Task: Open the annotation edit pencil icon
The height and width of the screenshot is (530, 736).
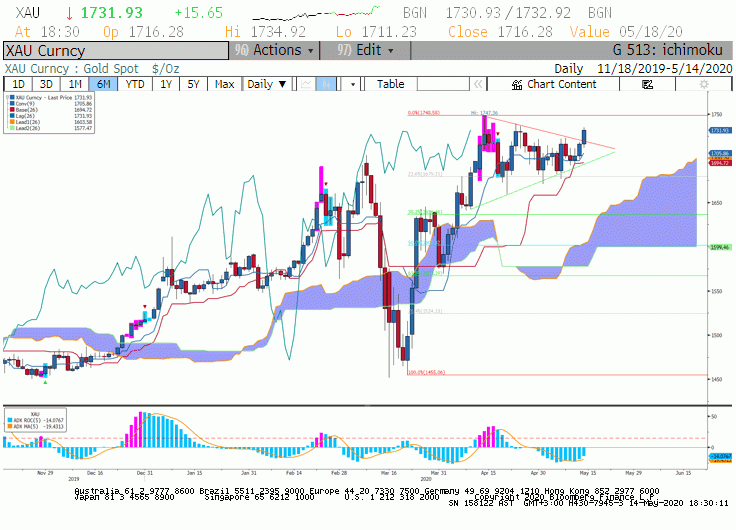Action: point(647,84)
